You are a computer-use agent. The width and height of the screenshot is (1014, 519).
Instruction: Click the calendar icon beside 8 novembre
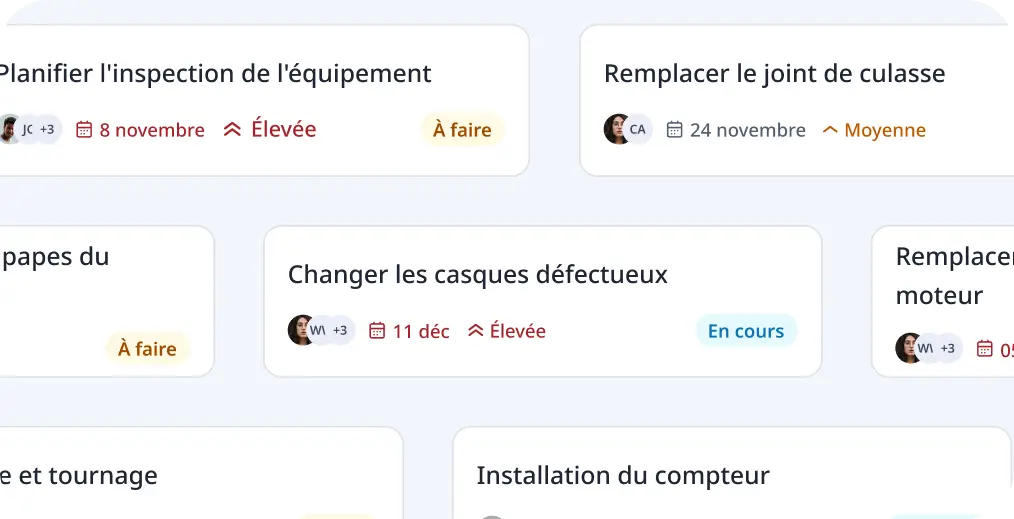[x=84, y=130]
